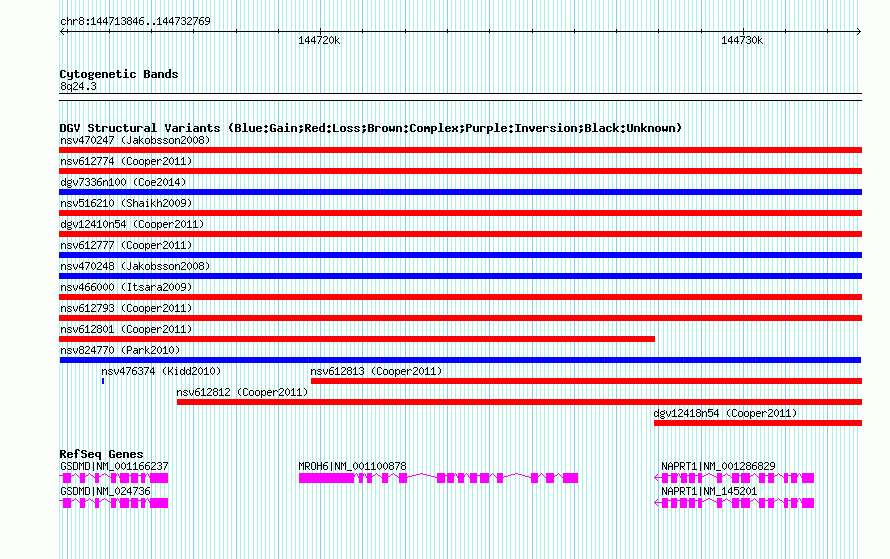Click the nsv470248 (Jakobsson2008) blue gain bar
Viewport: 890px width, 559px height.
(x=460, y=276)
